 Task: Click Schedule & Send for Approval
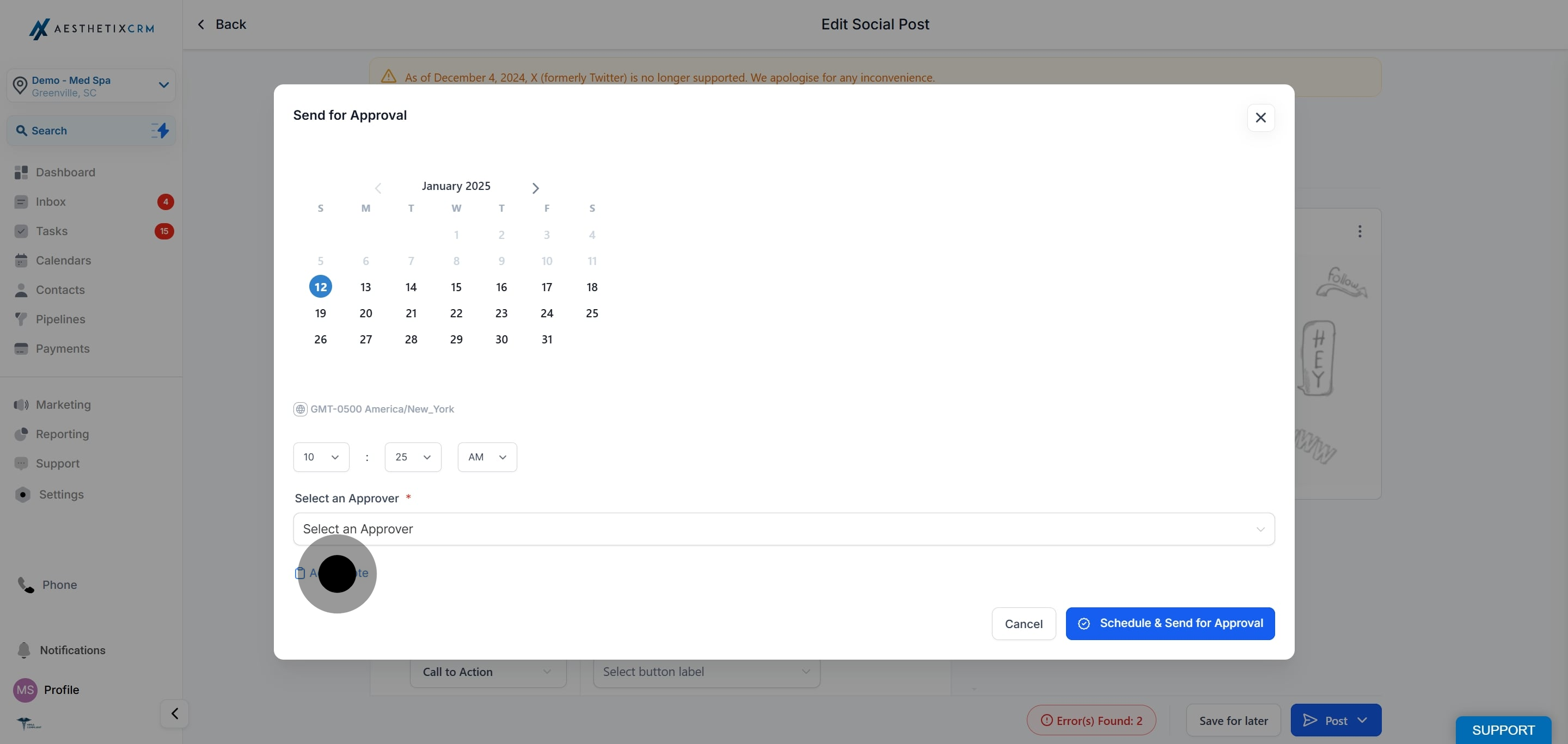tap(1169, 623)
